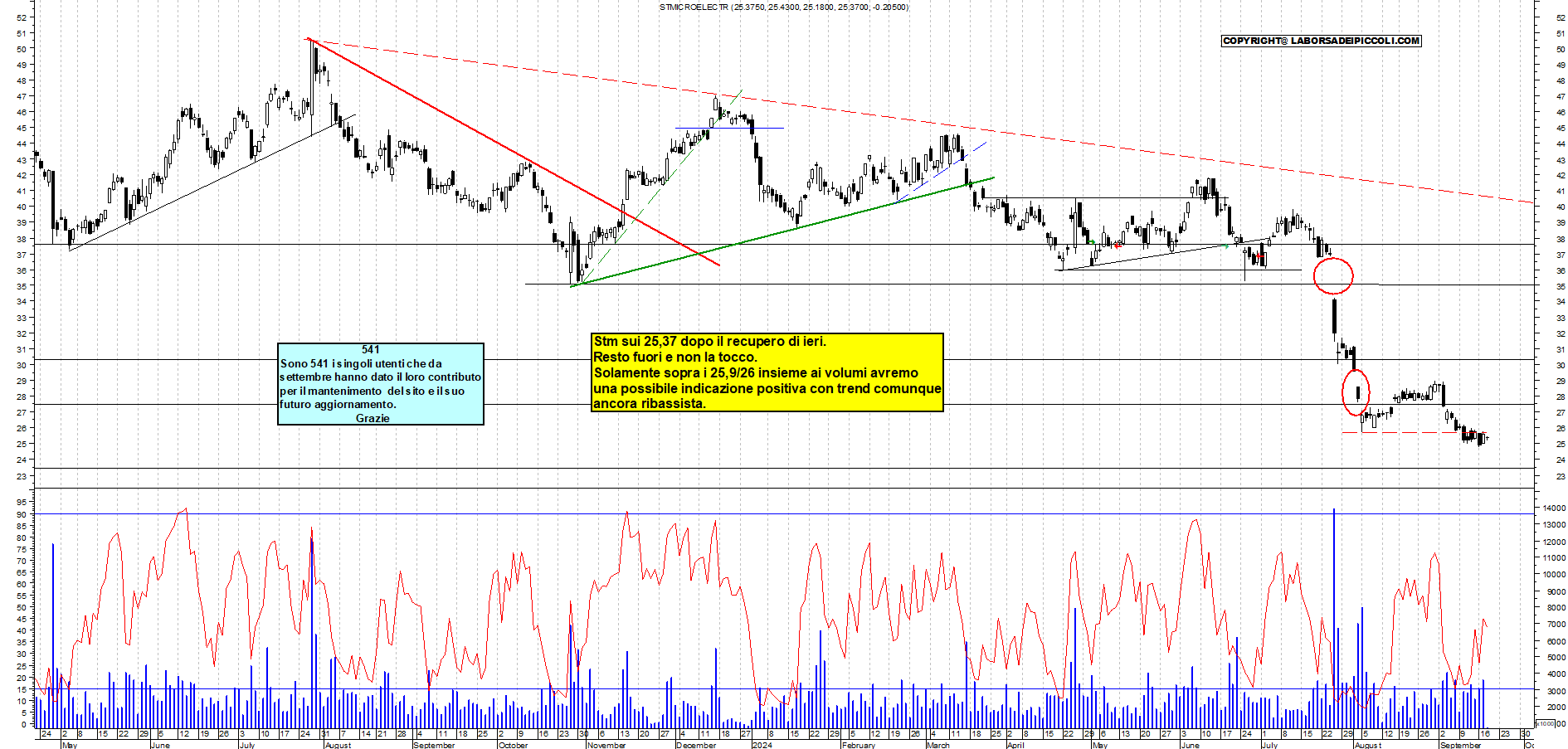Click the '70' oscillator scale label
Image resolution: width=1568 pixels, height=749 pixels.
coord(22,561)
